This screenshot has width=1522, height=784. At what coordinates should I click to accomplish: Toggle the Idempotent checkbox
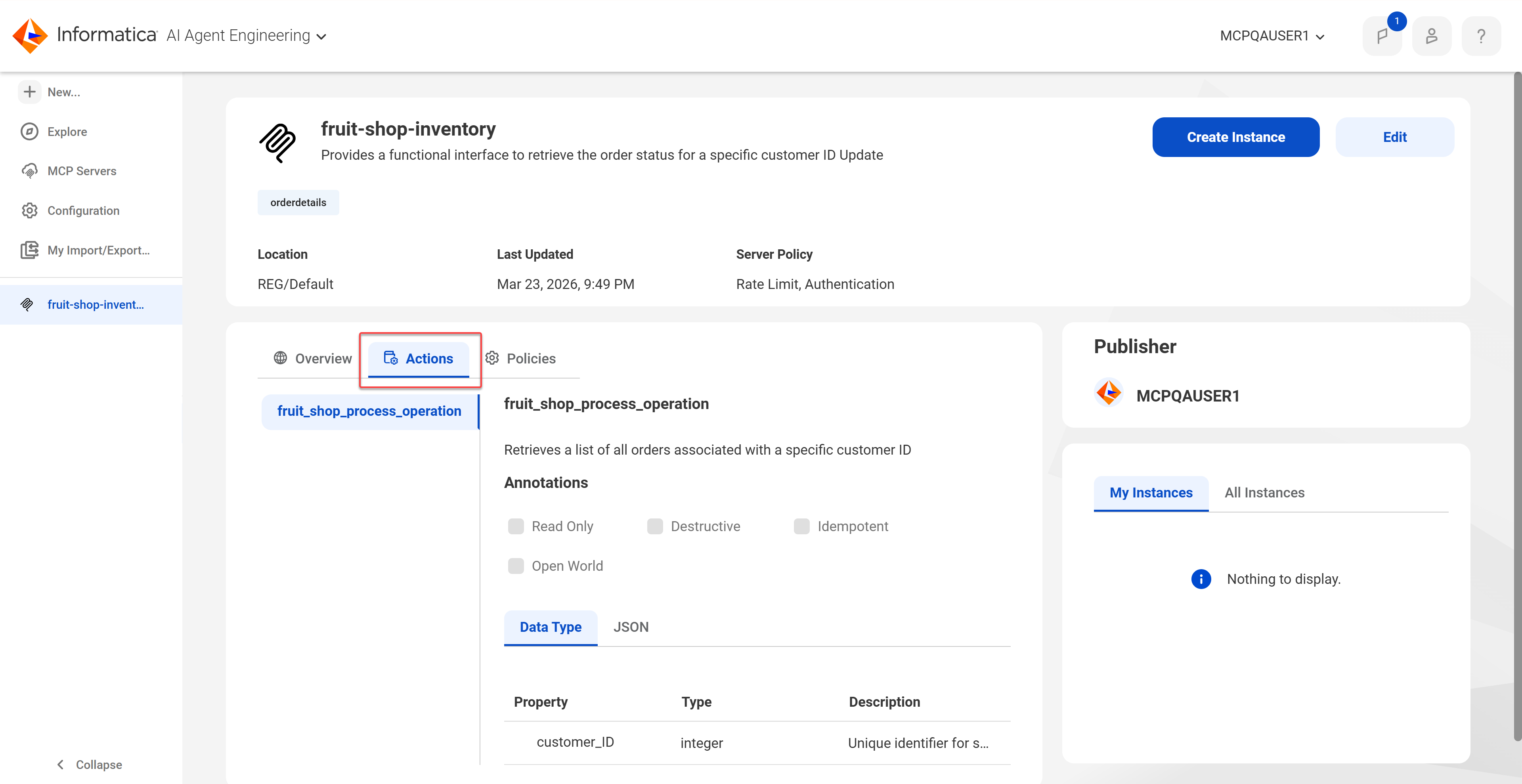click(x=802, y=526)
